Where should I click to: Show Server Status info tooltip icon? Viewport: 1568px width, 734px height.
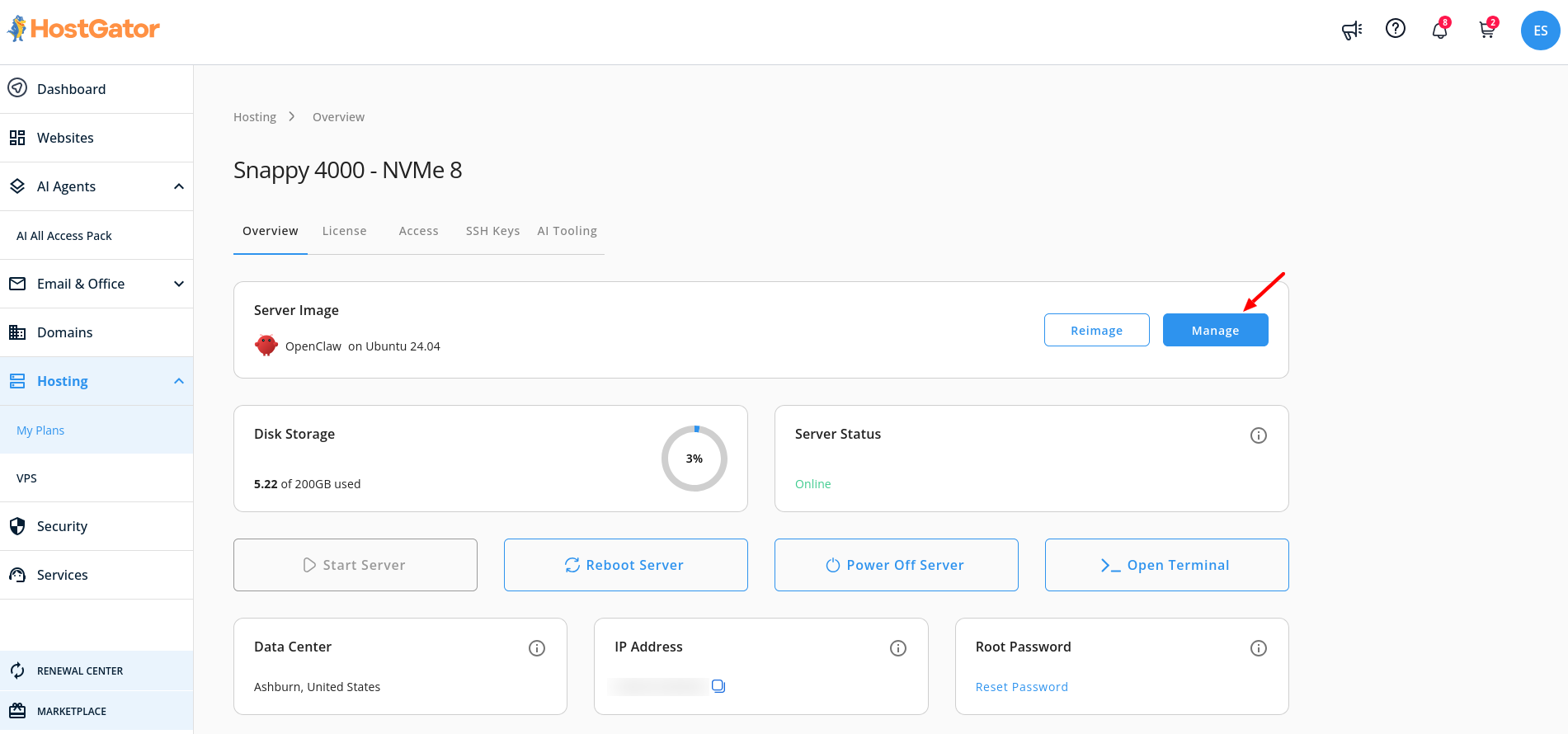click(1259, 435)
